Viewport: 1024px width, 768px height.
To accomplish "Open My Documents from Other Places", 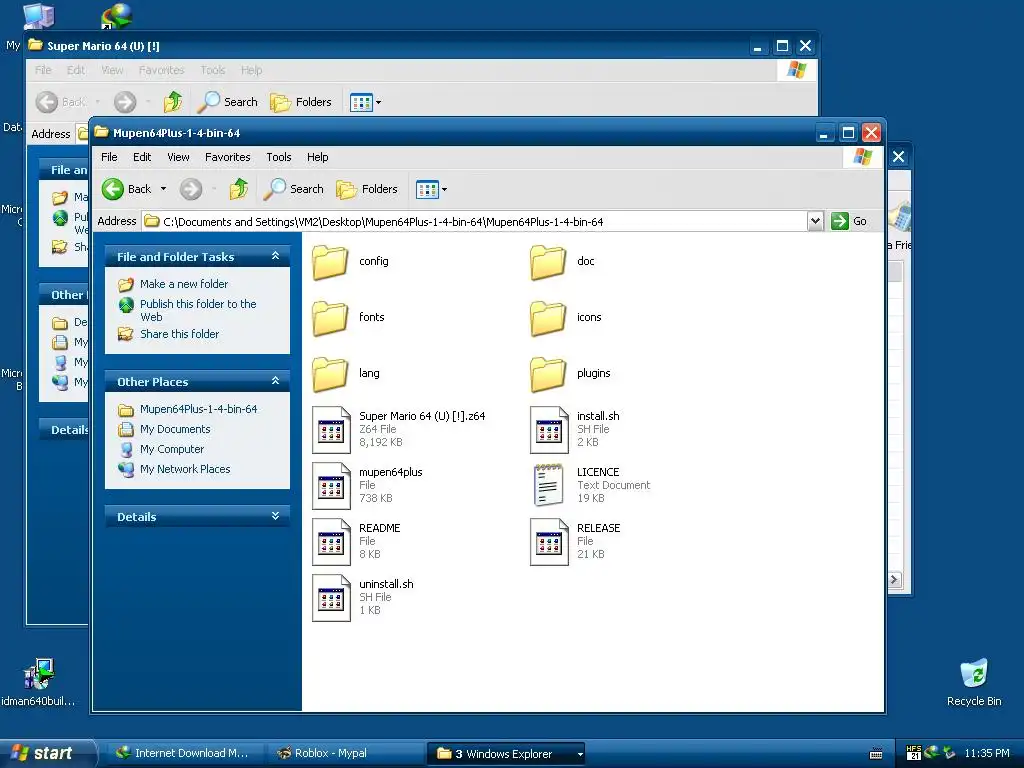I will (x=175, y=429).
